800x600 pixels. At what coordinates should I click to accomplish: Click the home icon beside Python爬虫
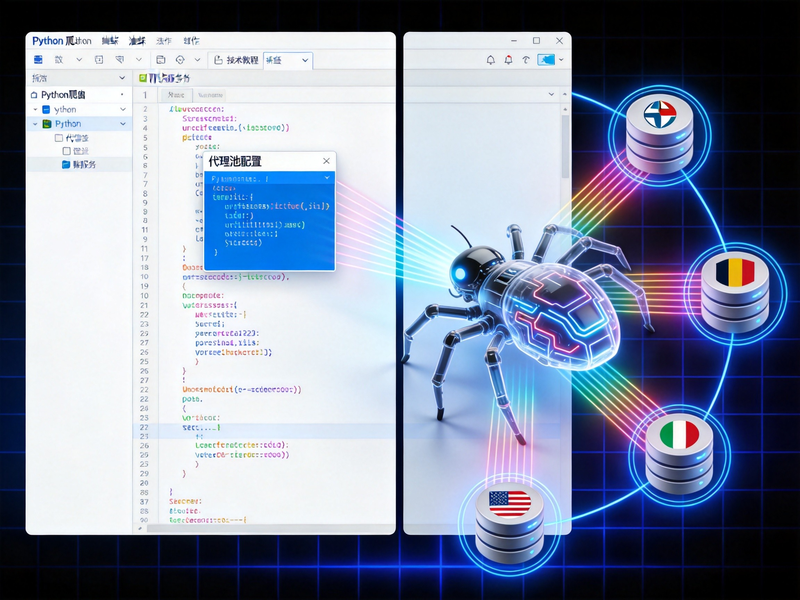point(34,95)
